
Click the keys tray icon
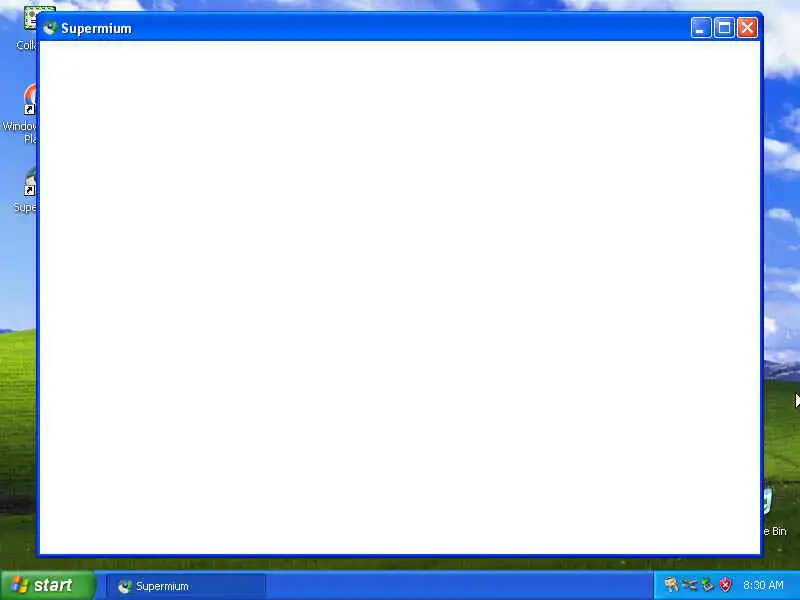click(x=671, y=585)
